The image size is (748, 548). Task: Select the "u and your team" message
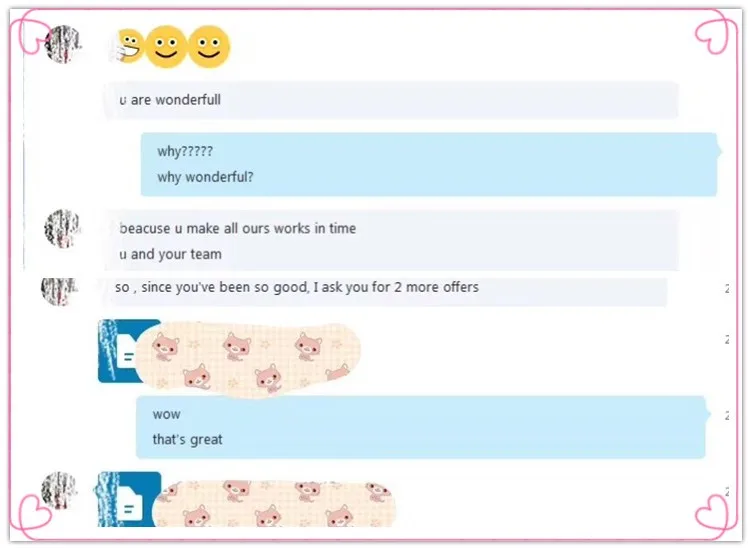170,254
